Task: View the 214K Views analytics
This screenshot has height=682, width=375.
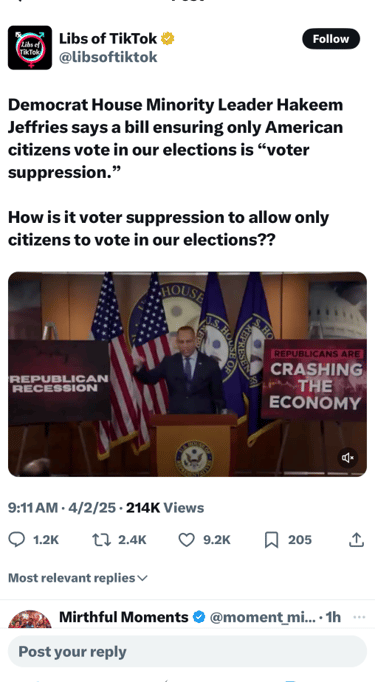Action: tap(165, 508)
